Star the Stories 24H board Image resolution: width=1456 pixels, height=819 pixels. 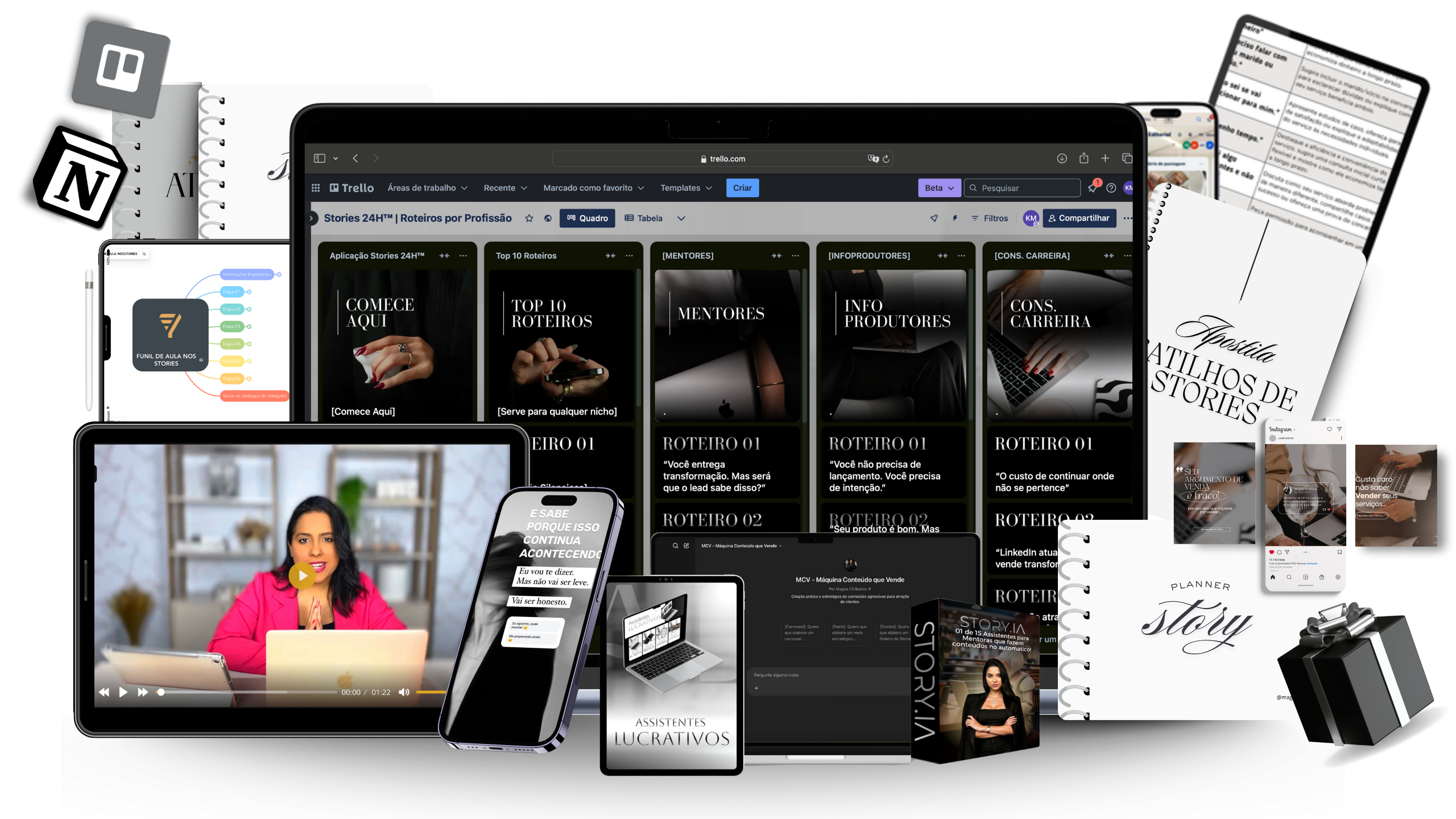529,218
